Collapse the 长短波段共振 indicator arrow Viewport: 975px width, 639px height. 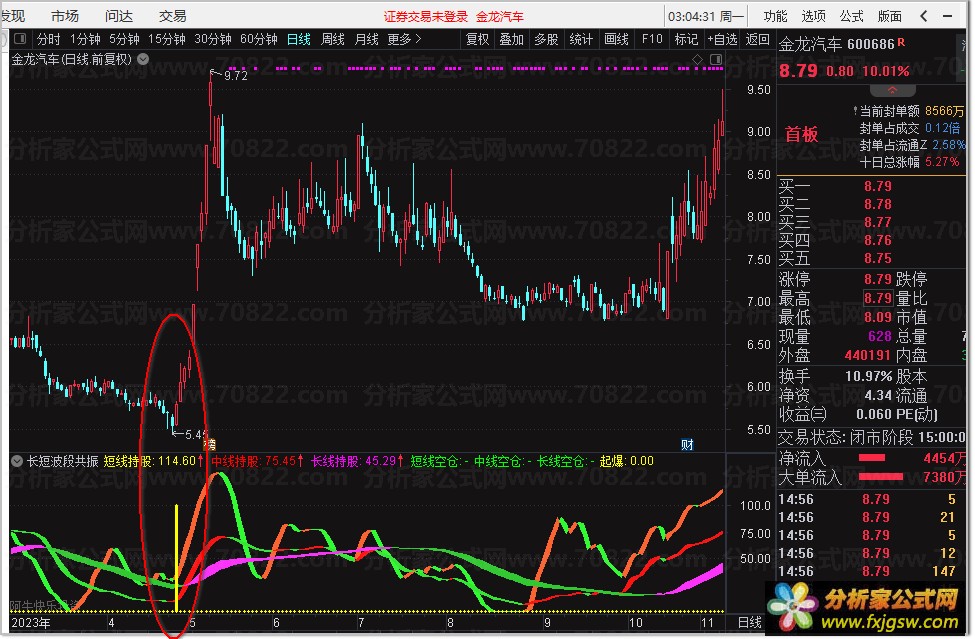tap(17, 461)
